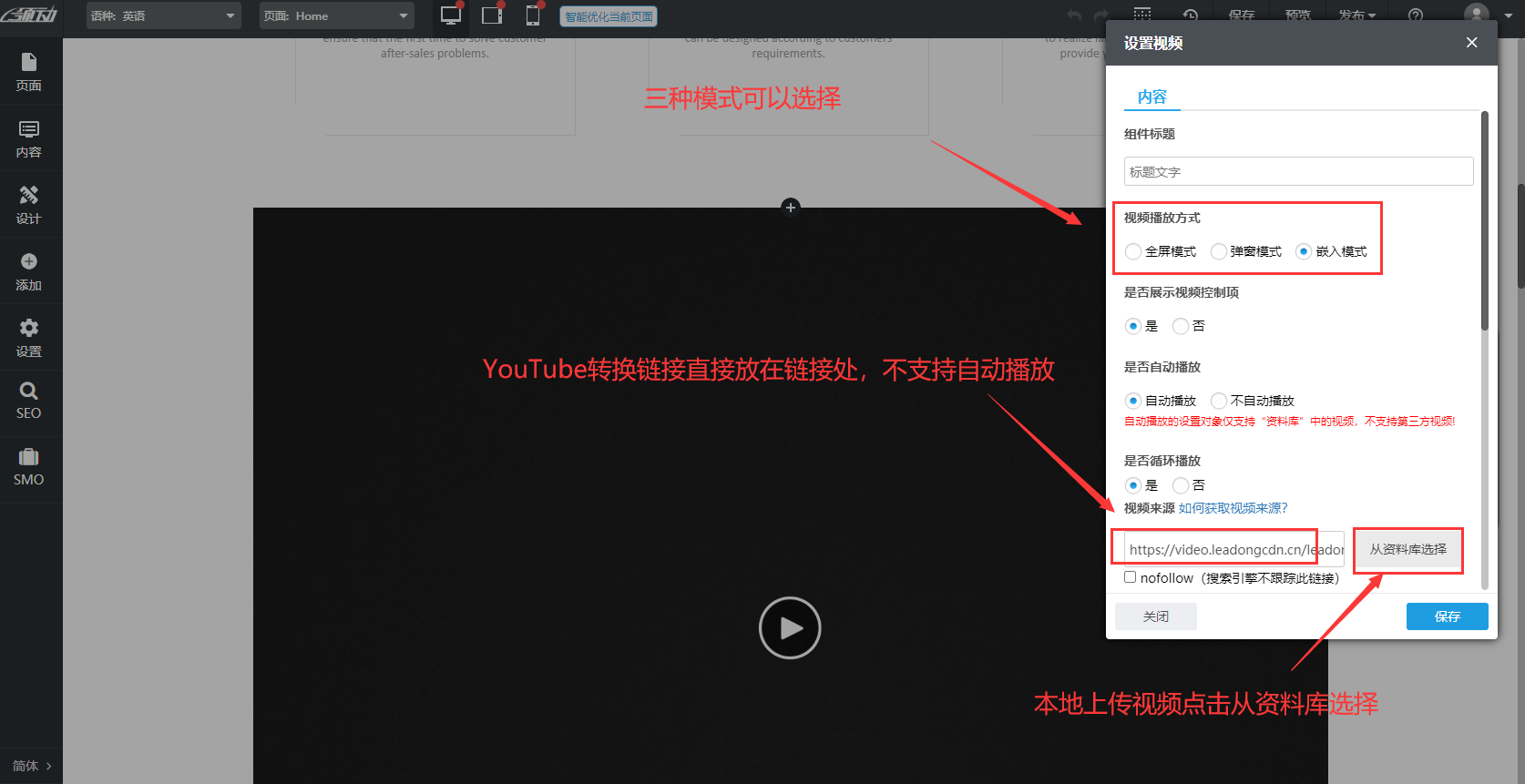The width and height of the screenshot is (1525, 784).
Task: Open the 语种 language dropdown
Action: tap(164, 15)
